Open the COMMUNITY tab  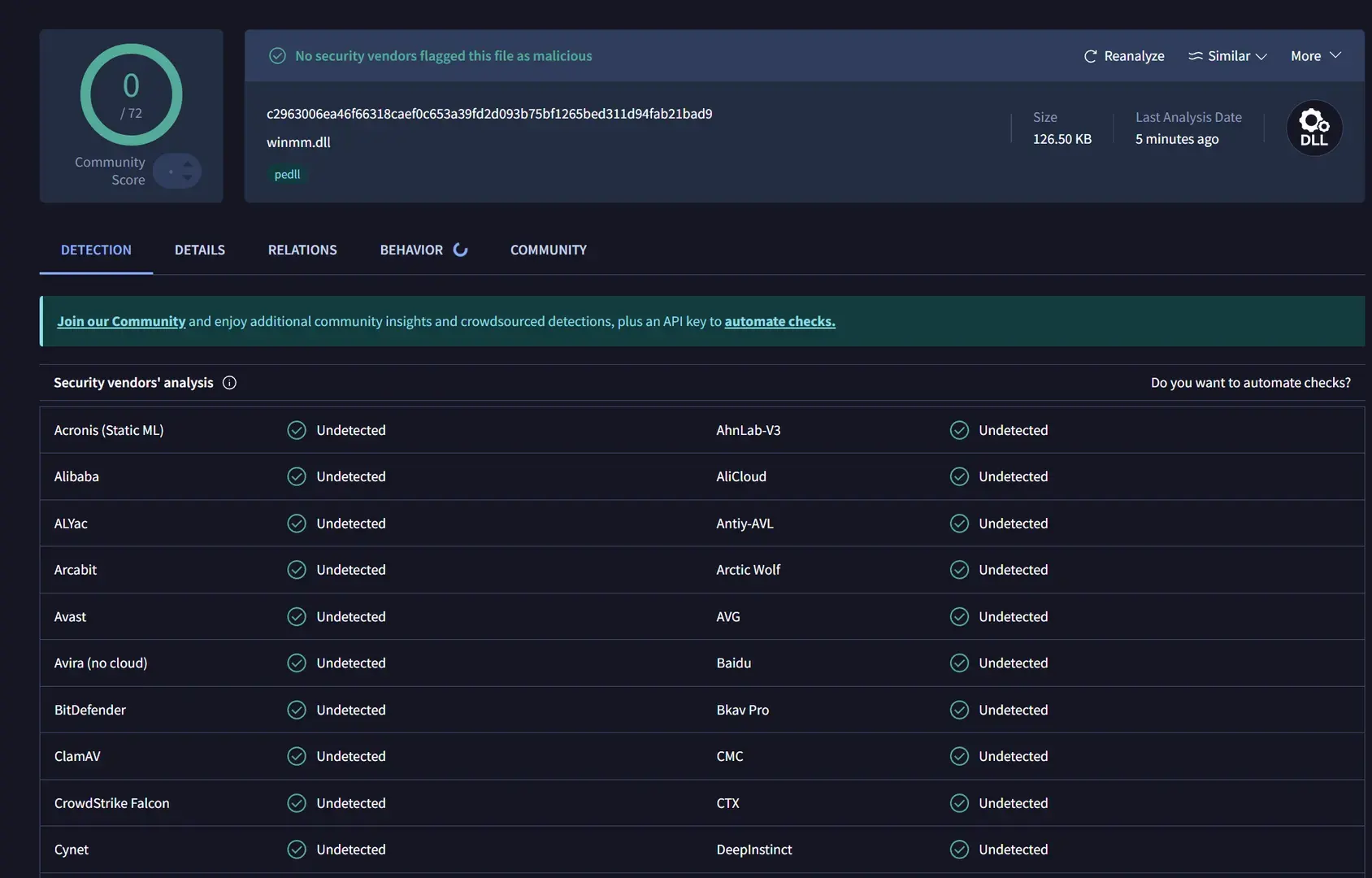[549, 250]
